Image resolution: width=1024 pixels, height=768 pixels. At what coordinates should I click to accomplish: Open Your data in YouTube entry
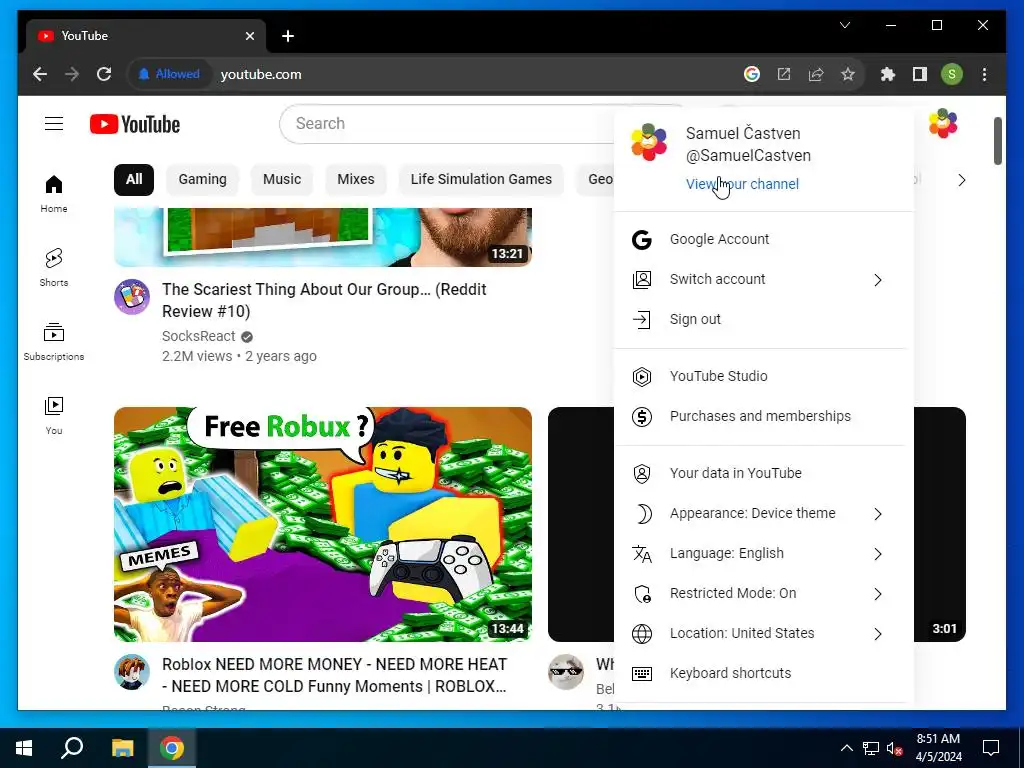pos(761,473)
